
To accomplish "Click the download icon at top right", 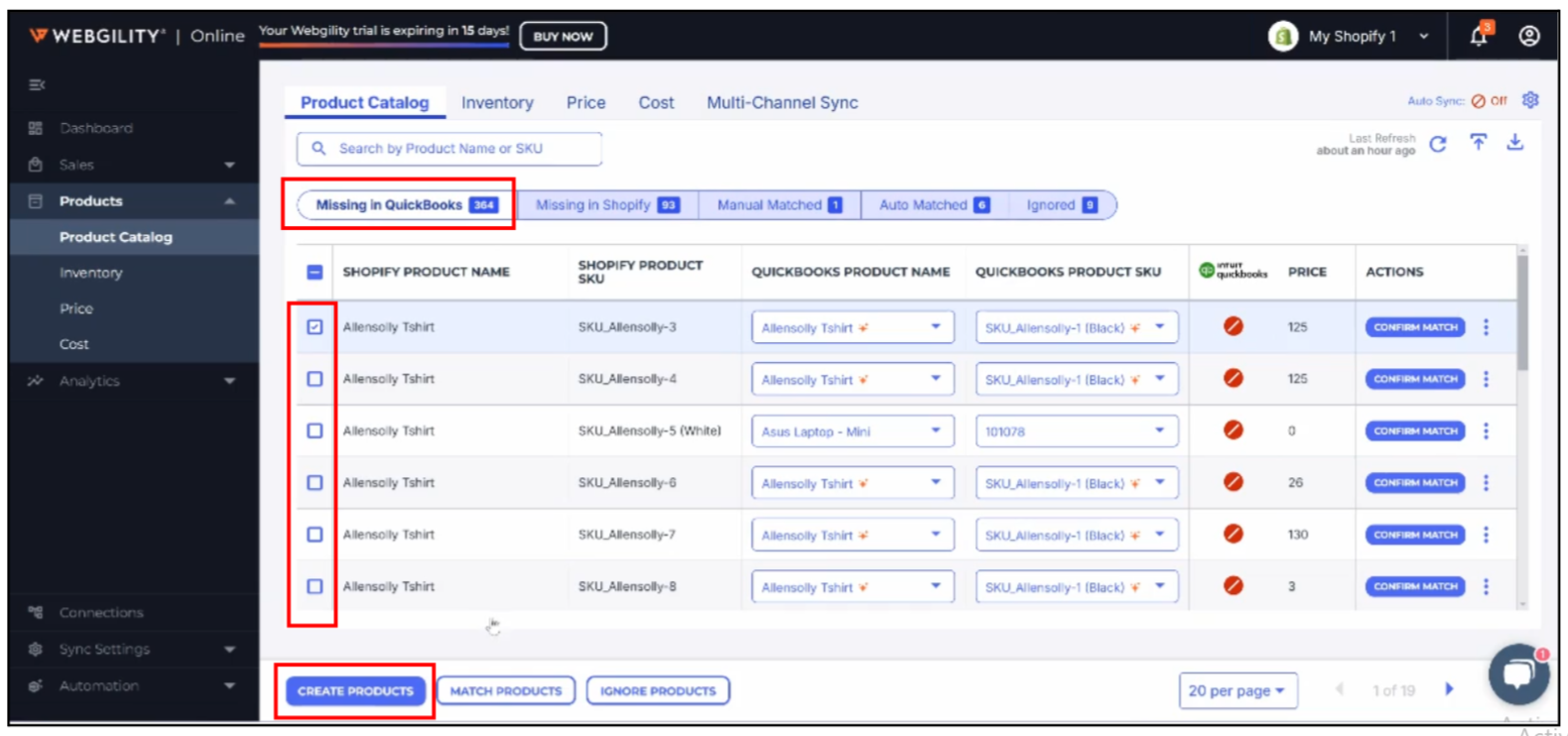I will (1514, 144).
